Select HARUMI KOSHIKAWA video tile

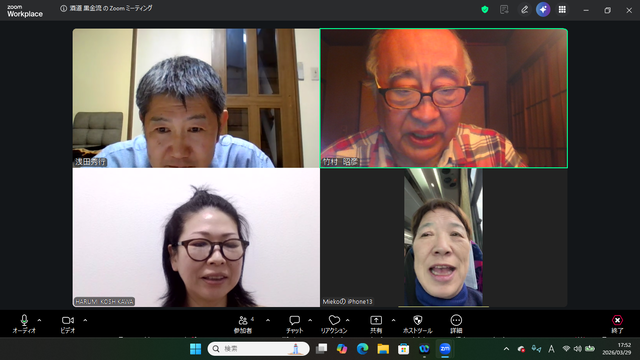tap(196, 238)
